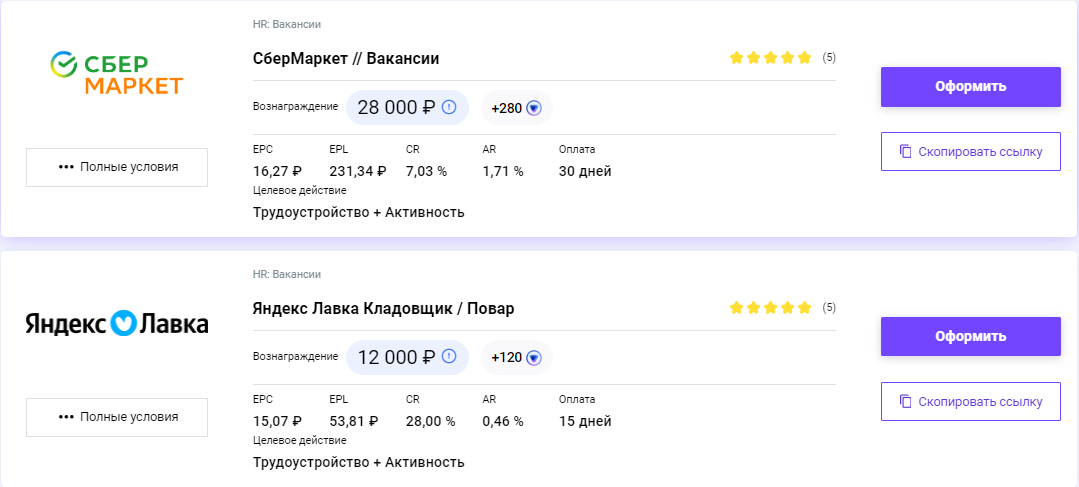Click copy icon in SberMarket copy link button
Image resolution: width=1079 pixels, height=487 pixels.
[905, 152]
